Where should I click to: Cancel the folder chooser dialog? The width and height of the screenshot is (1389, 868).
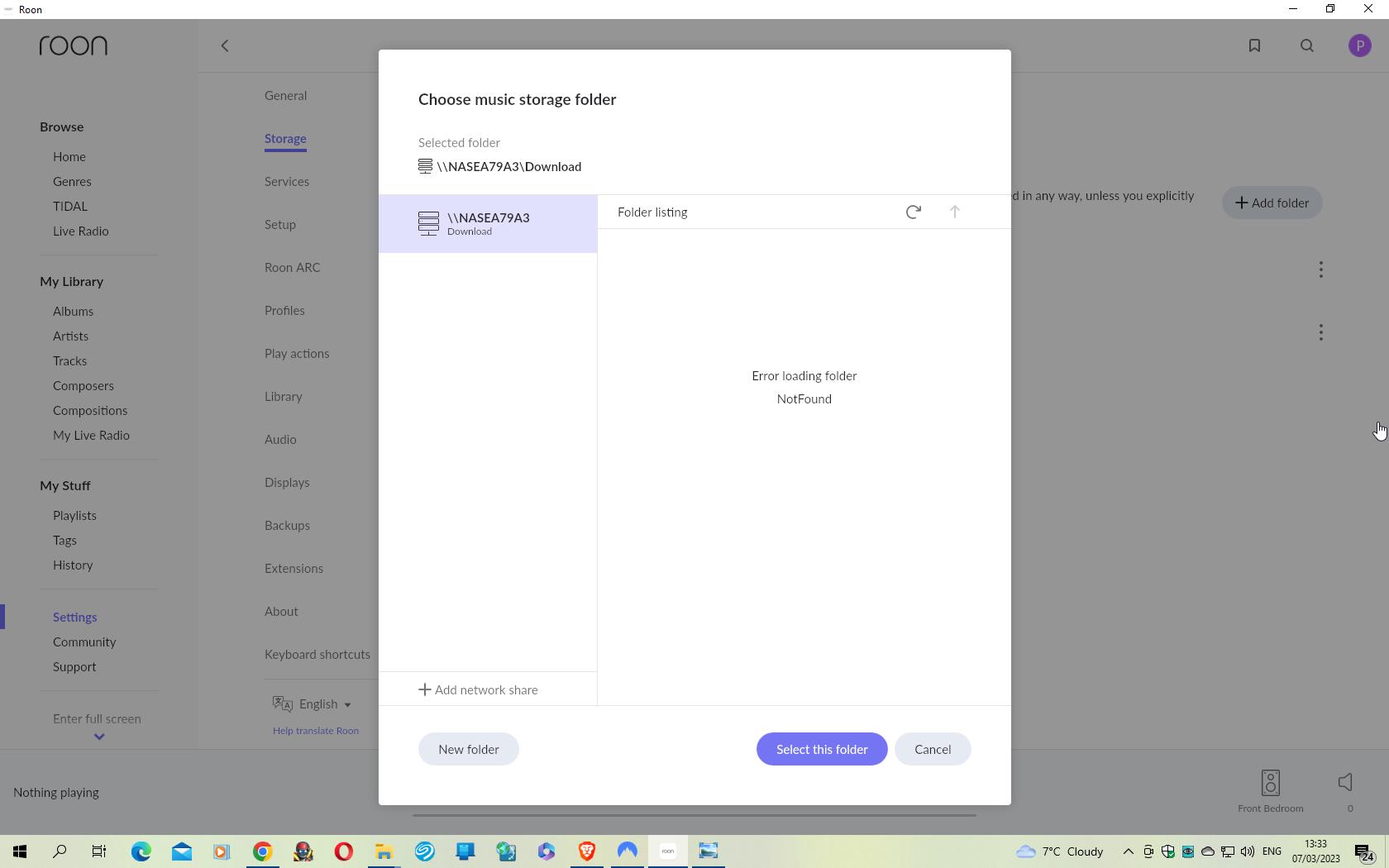tap(933, 749)
